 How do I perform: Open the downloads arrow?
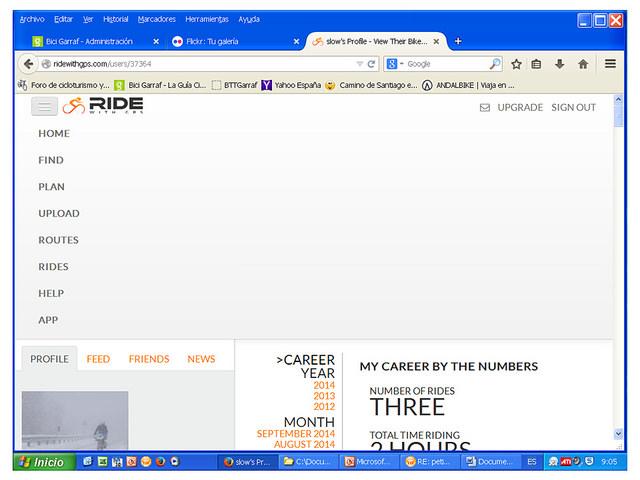click(x=560, y=64)
